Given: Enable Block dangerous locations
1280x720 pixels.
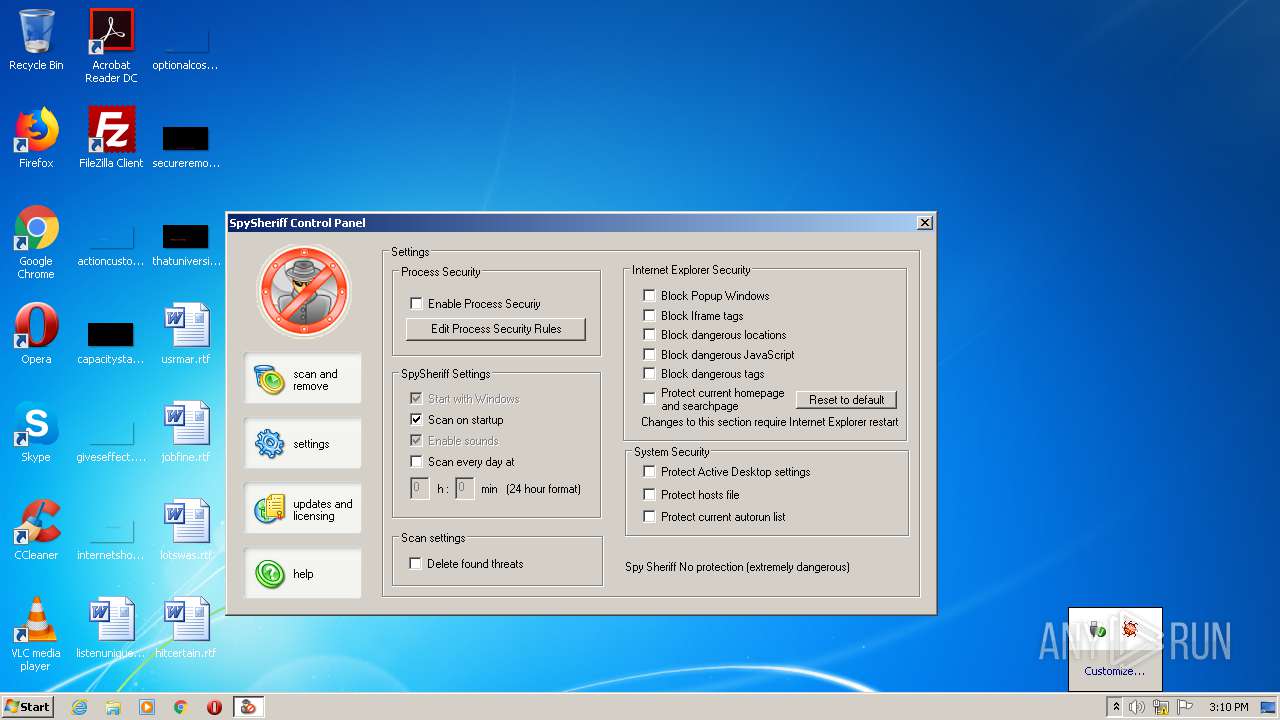Looking at the screenshot, I should pyautogui.click(x=649, y=335).
